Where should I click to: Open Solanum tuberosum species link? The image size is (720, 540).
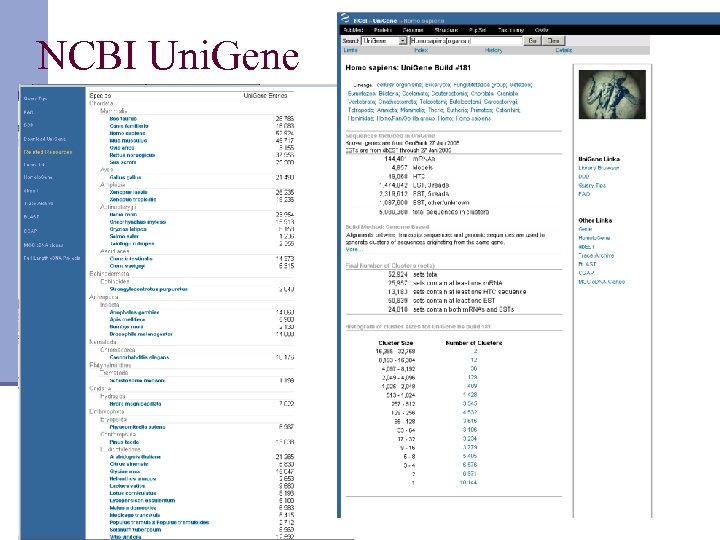(135, 530)
